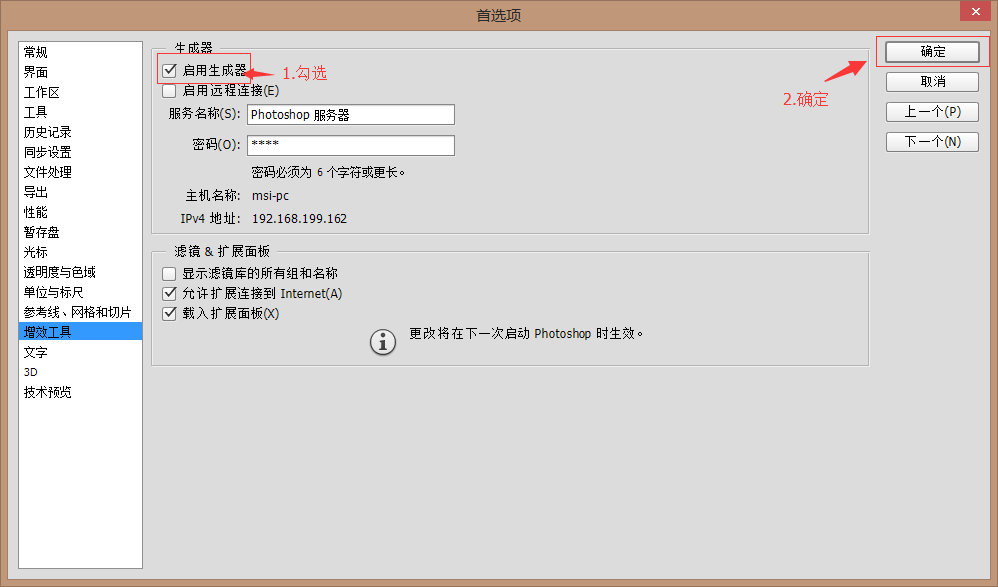Click the 首选项 title bar text
The height and width of the screenshot is (587, 998).
[499, 15]
